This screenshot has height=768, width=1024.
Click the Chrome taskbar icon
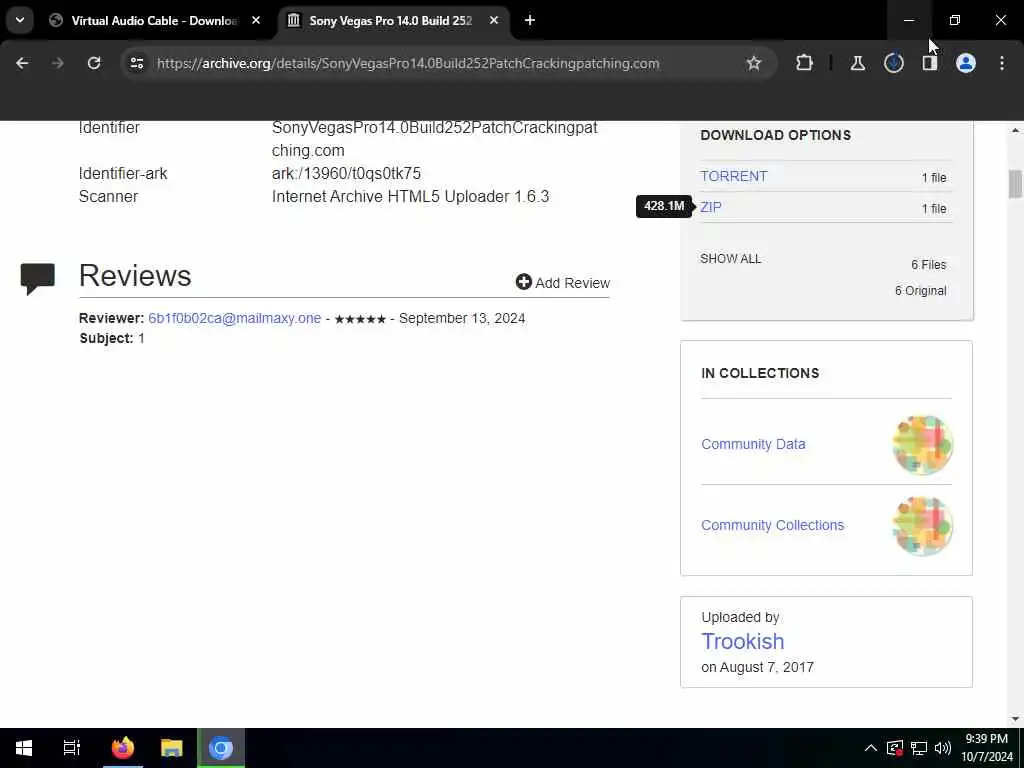(221, 748)
